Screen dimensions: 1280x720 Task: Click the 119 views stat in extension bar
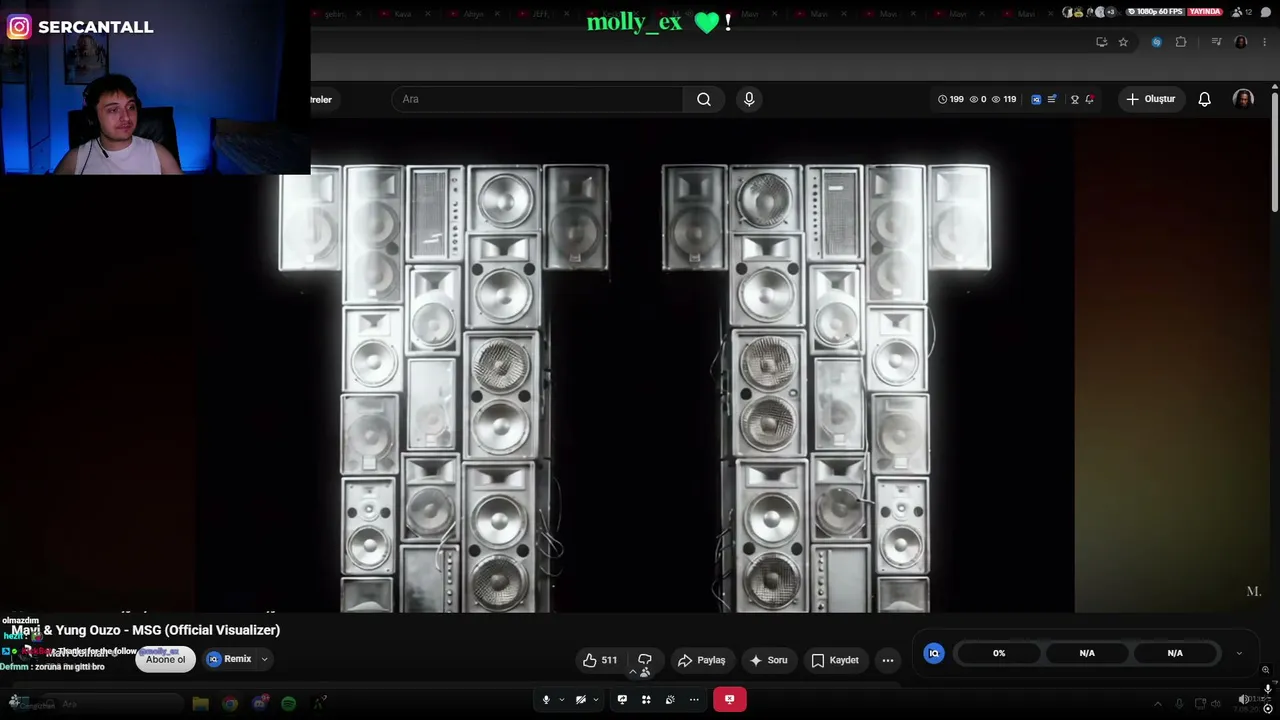coord(1003,99)
